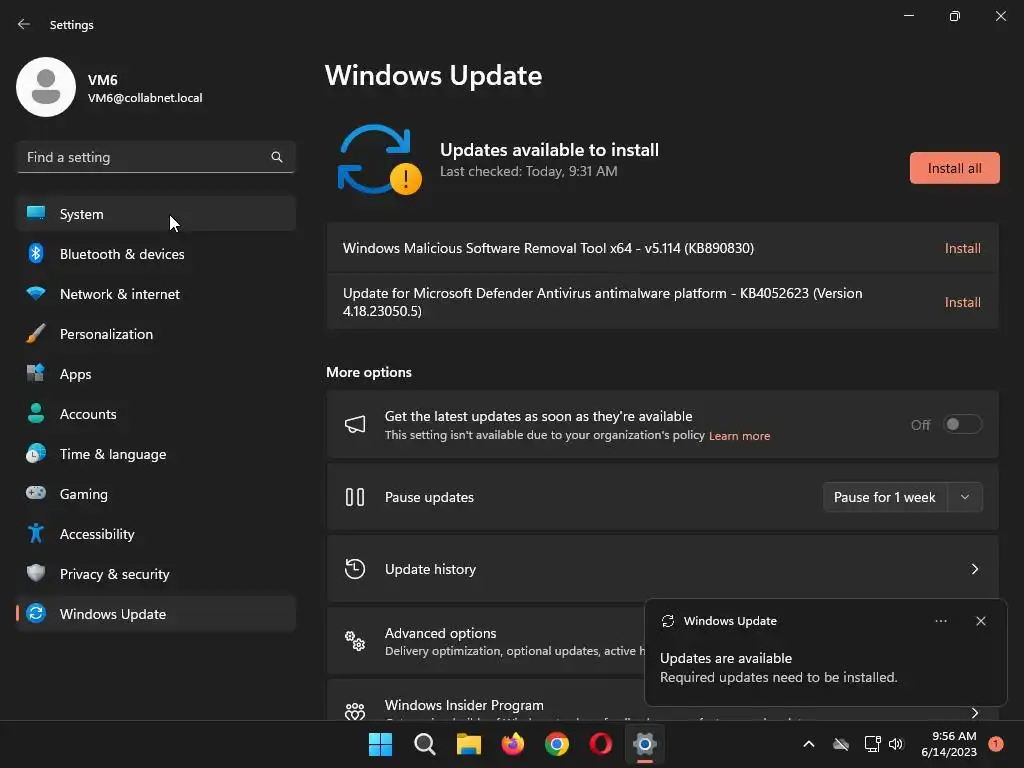1024x768 pixels.
Task: Open Personalization settings
Action: [156, 334]
